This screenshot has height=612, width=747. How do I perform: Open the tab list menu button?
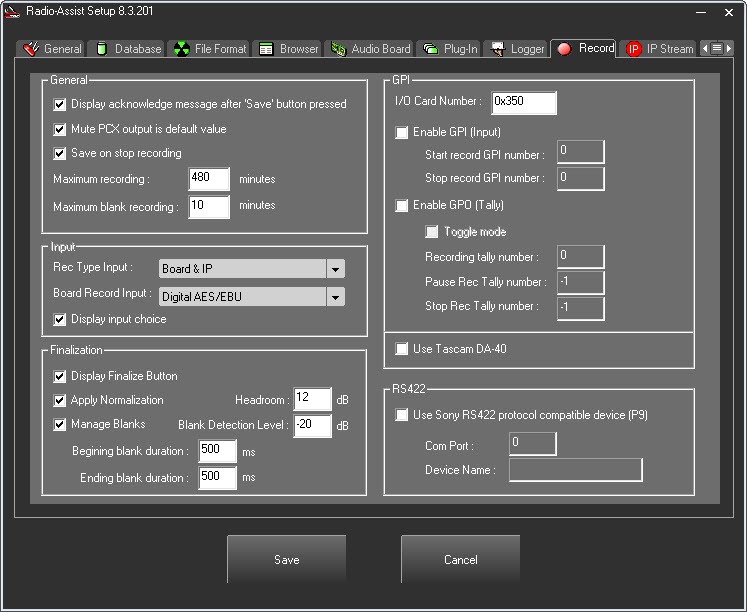tap(717, 48)
